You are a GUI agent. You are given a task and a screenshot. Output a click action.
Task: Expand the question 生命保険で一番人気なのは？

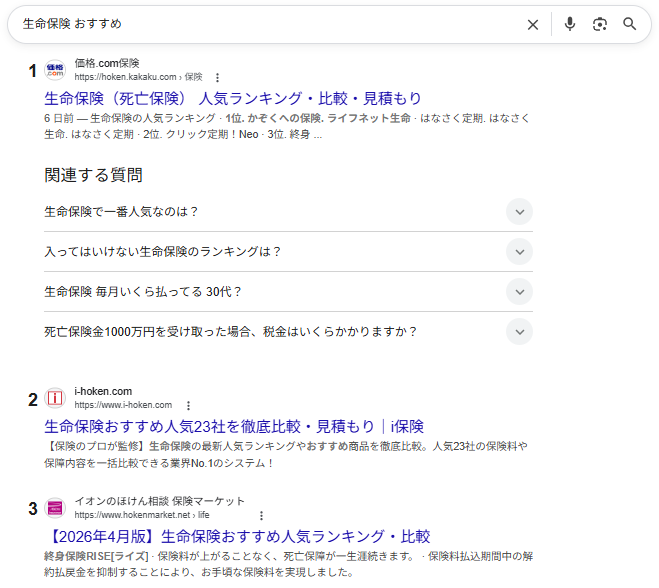(519, 212)
